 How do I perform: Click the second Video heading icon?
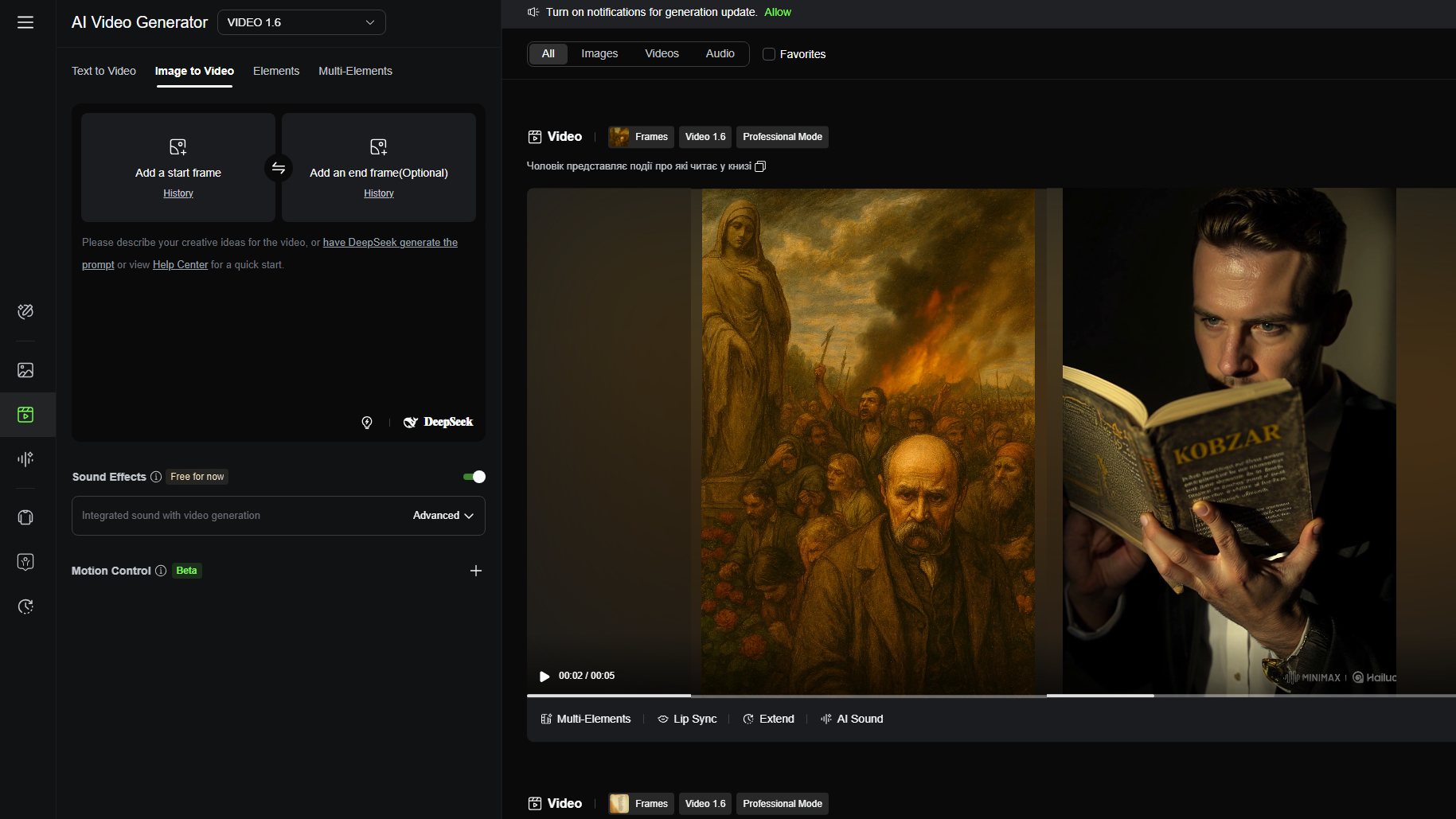coord(535,804)
